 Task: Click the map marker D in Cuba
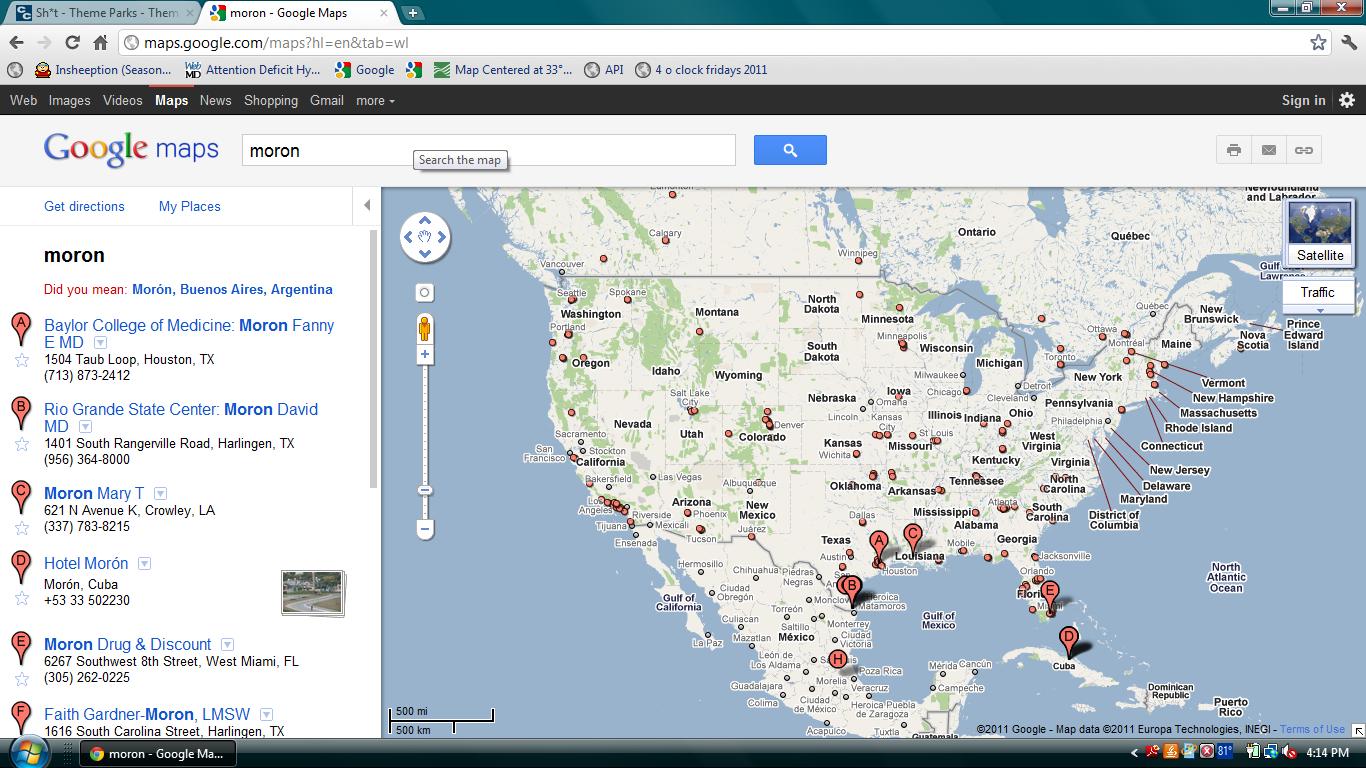[1068, 642]
